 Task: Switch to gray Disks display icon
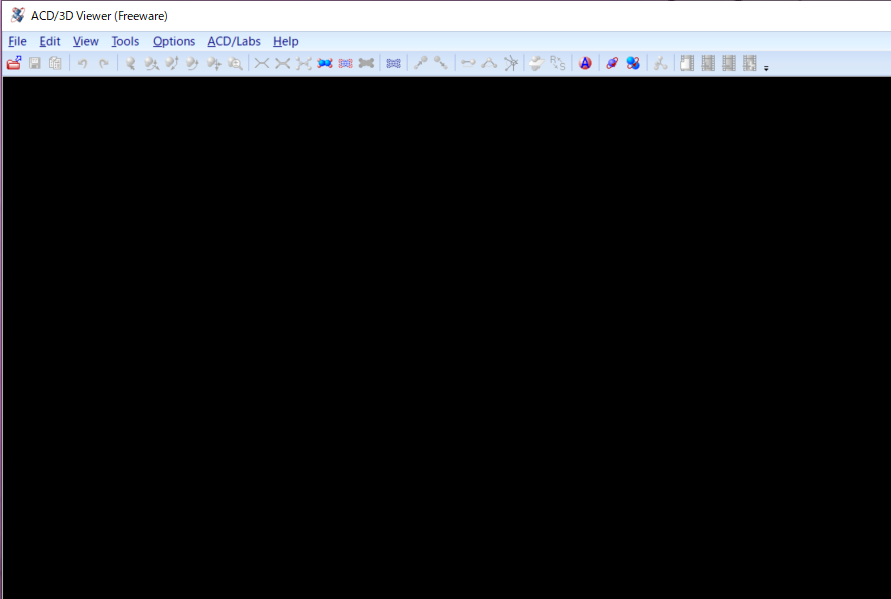pyautogui.click(x=367, y=63)
